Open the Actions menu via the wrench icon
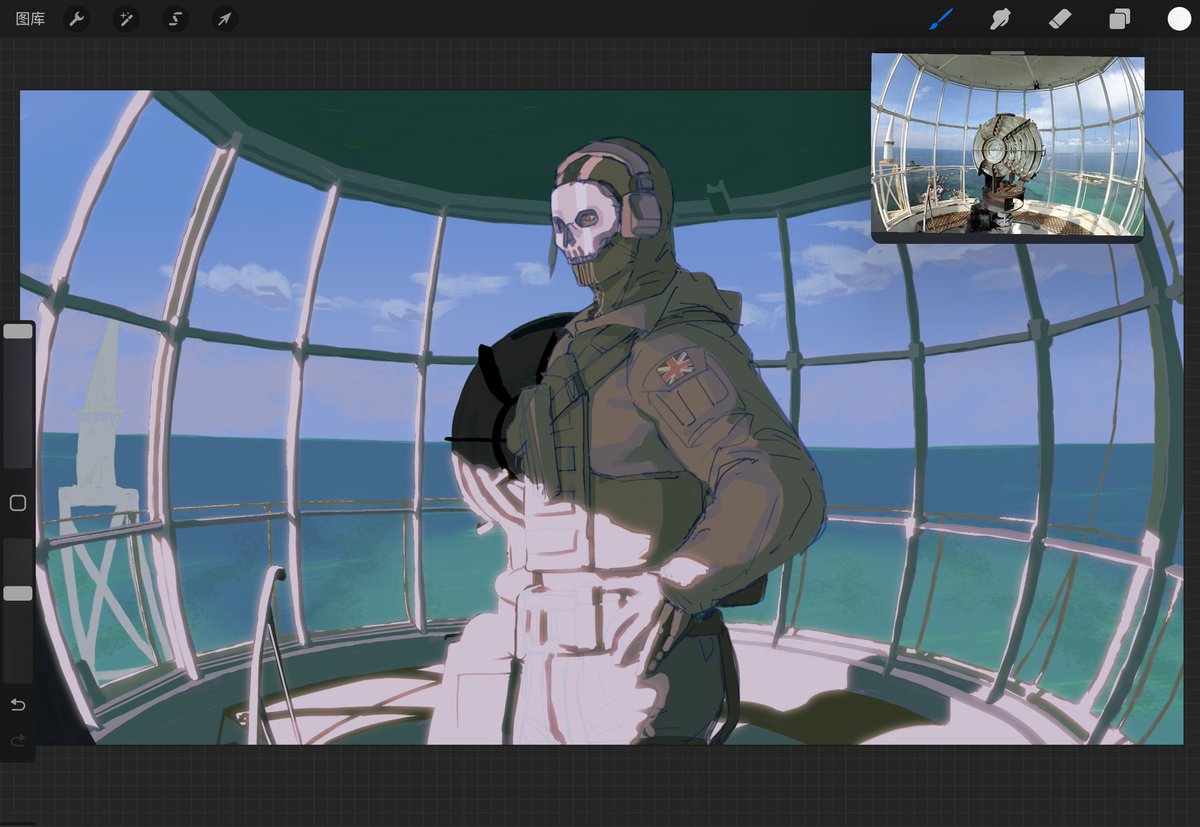The height and width of the screenshot is (827, 1200). 77,19
